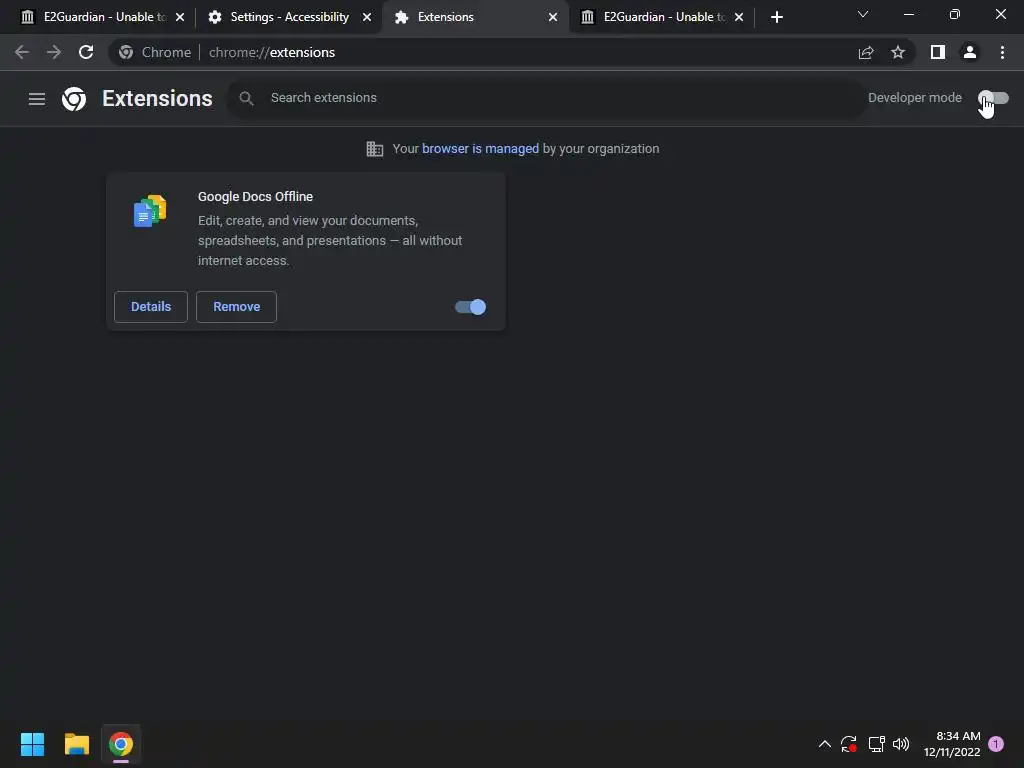Open the volume speaker tray icon
This screenshot has width=1024, height=768.
[901, 744]
